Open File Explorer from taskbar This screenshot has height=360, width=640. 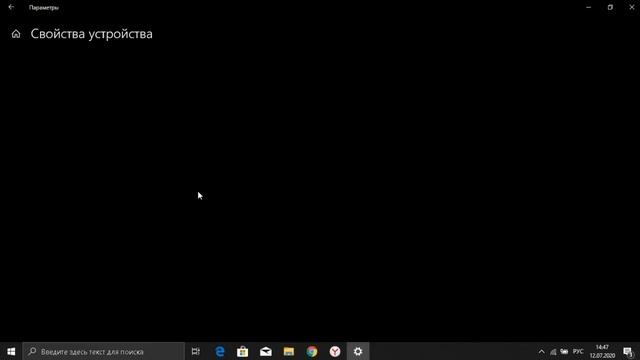(289, 351)
